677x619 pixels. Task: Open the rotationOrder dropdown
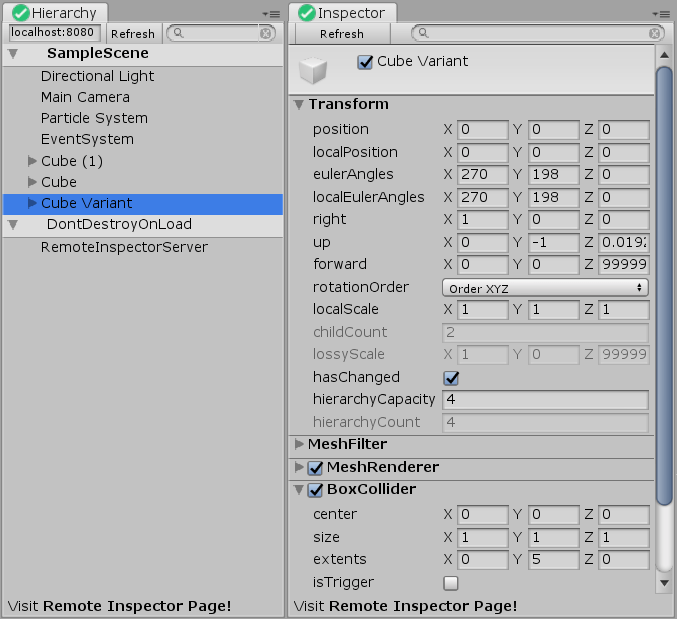click(x=545, y=288)
